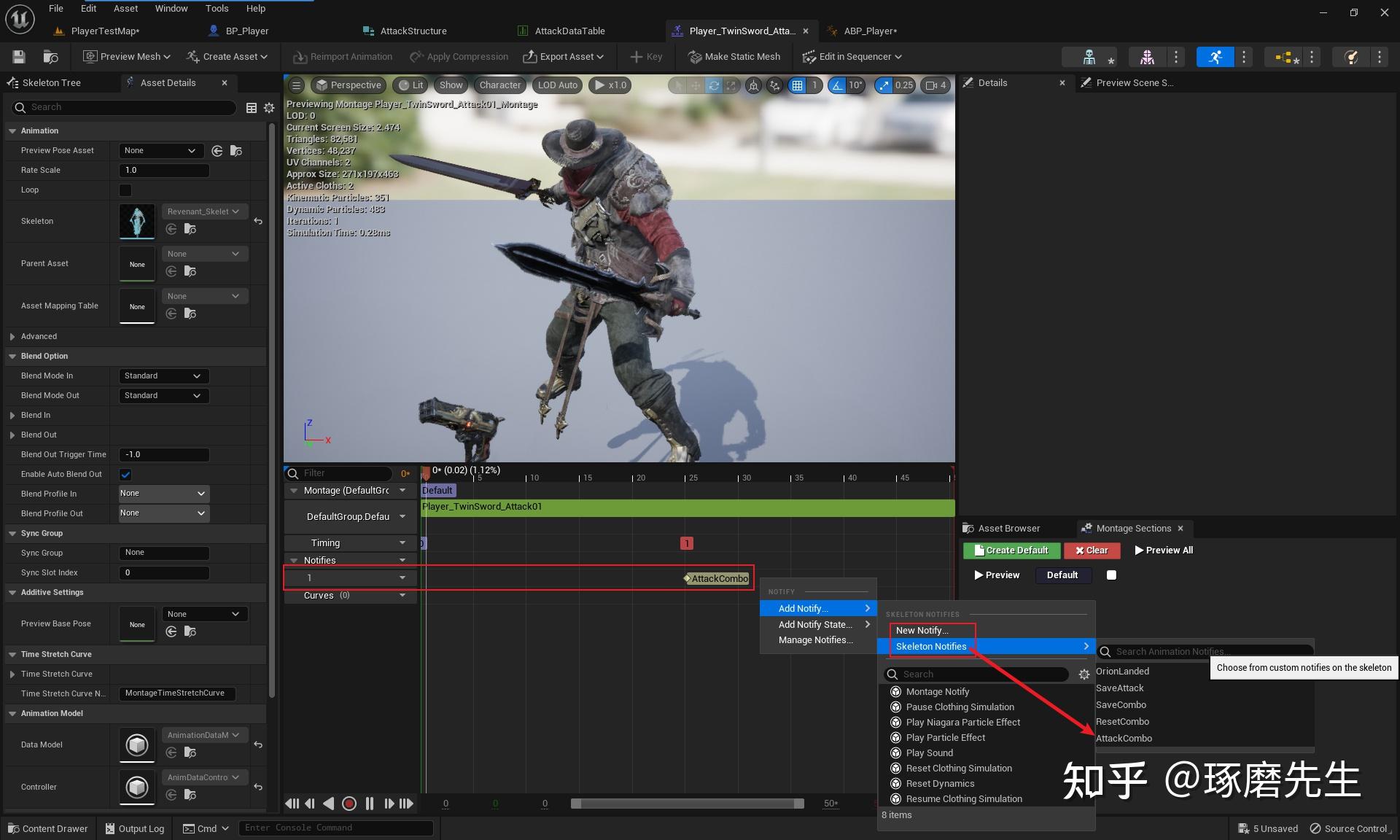The height and width of the screenshot is (840, 1400).
Task: Open the Preview Mesh dropdown
Action: pyautogui.click(x=127, y=57)
